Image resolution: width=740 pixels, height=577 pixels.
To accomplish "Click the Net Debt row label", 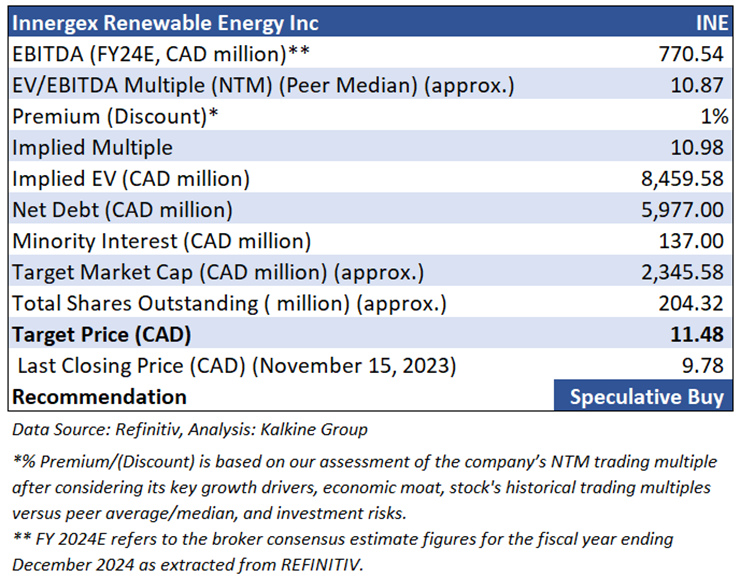I will [x=122, y=210].
